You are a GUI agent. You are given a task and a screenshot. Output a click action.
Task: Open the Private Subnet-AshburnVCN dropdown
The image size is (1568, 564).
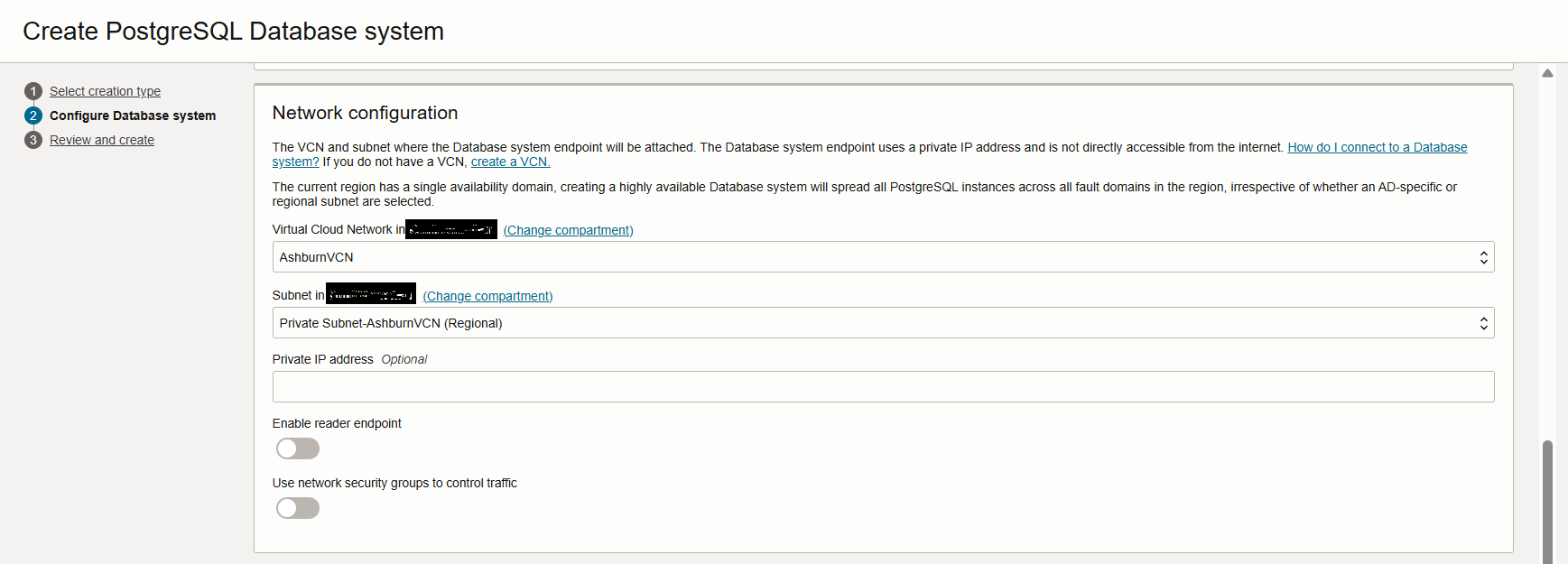[876, 323]
